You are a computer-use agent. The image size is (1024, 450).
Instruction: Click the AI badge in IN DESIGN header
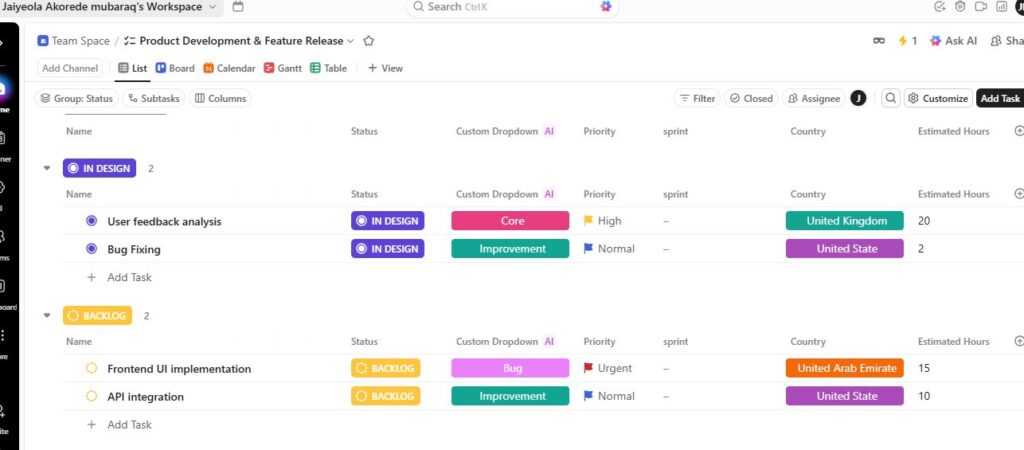(549, 194)
